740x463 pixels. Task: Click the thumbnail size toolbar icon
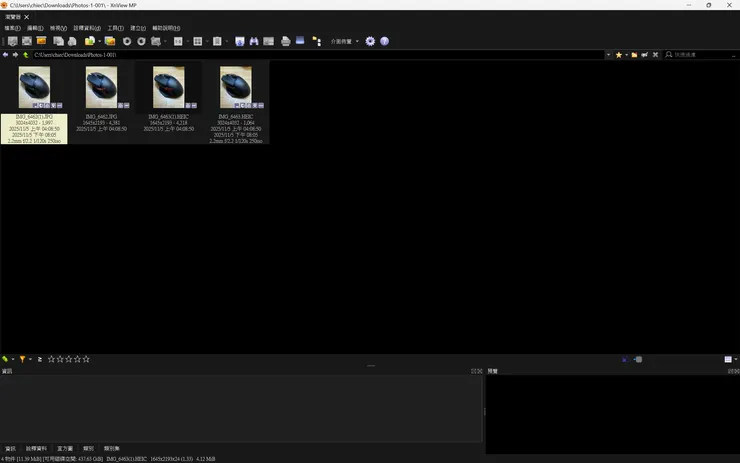point(178,42)
